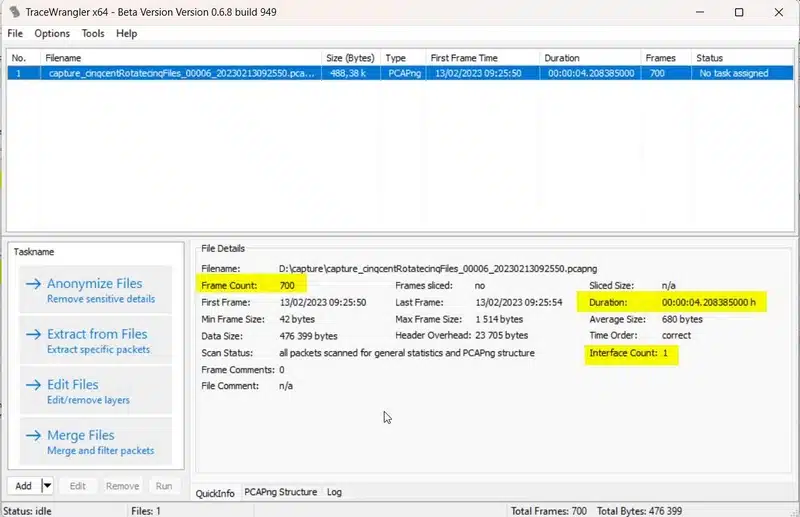Start the Anonymize Files task
This screenshot has height=517, width=800.
click(95, 289)
